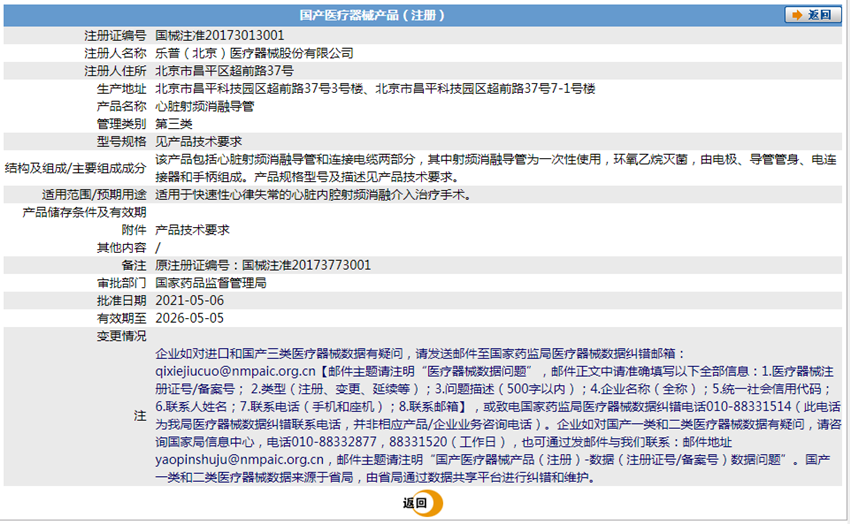Click registrant address 北京市昌平区超前路37号

(x=224, y=71)
